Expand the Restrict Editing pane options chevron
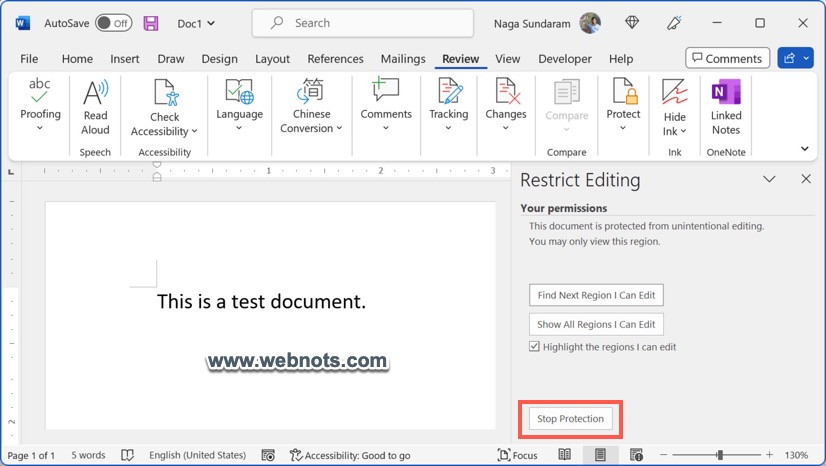The width and height of the screenshot is (826, 466). pyautogui.click(x=769, y=180)
